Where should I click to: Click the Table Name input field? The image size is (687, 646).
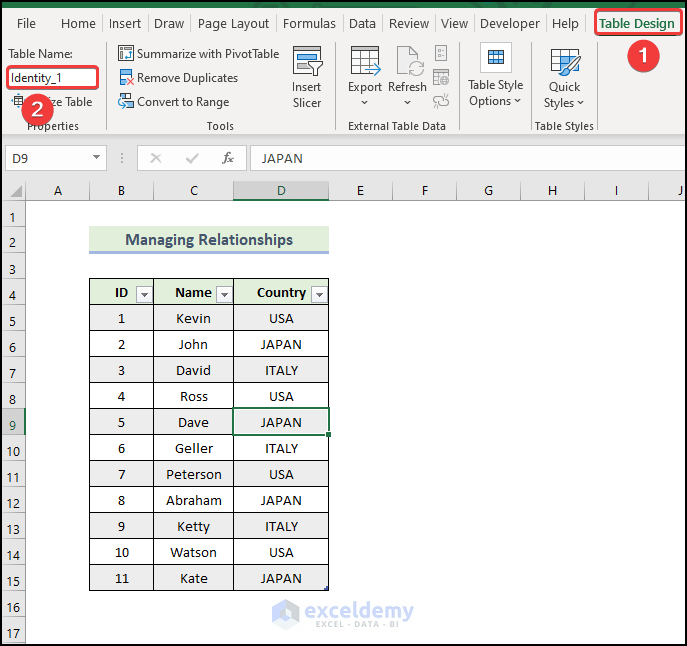coord(53,77)
